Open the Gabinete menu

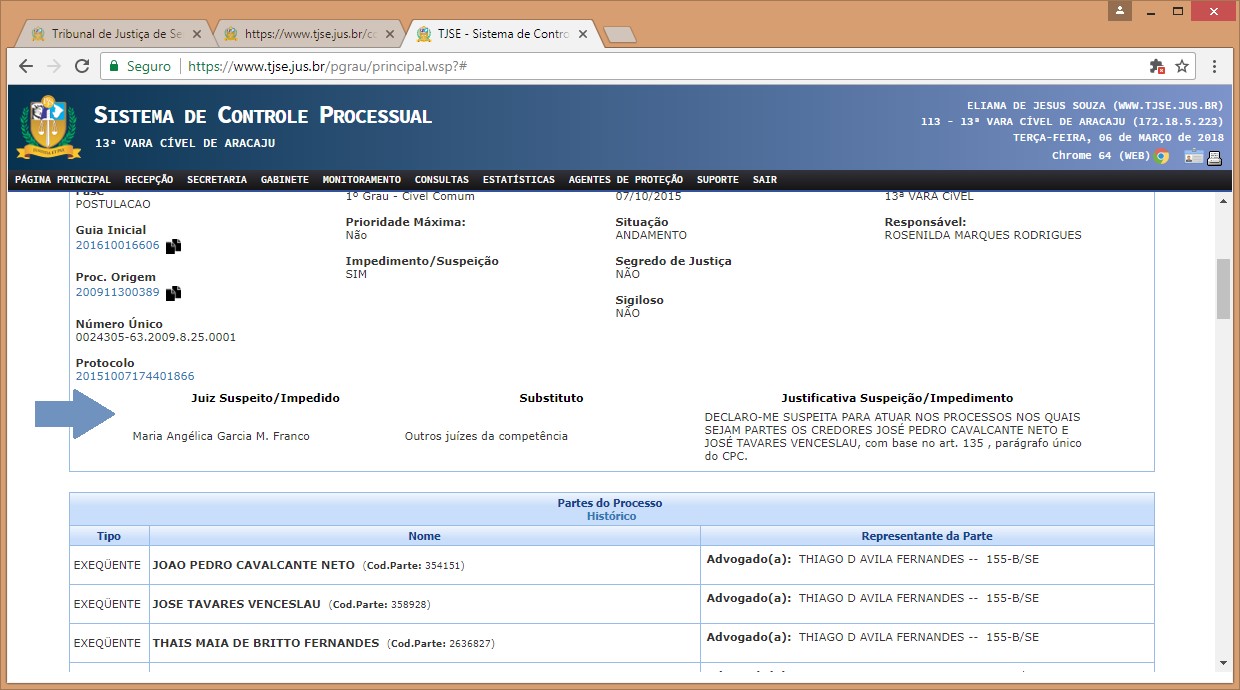(284, 180)
